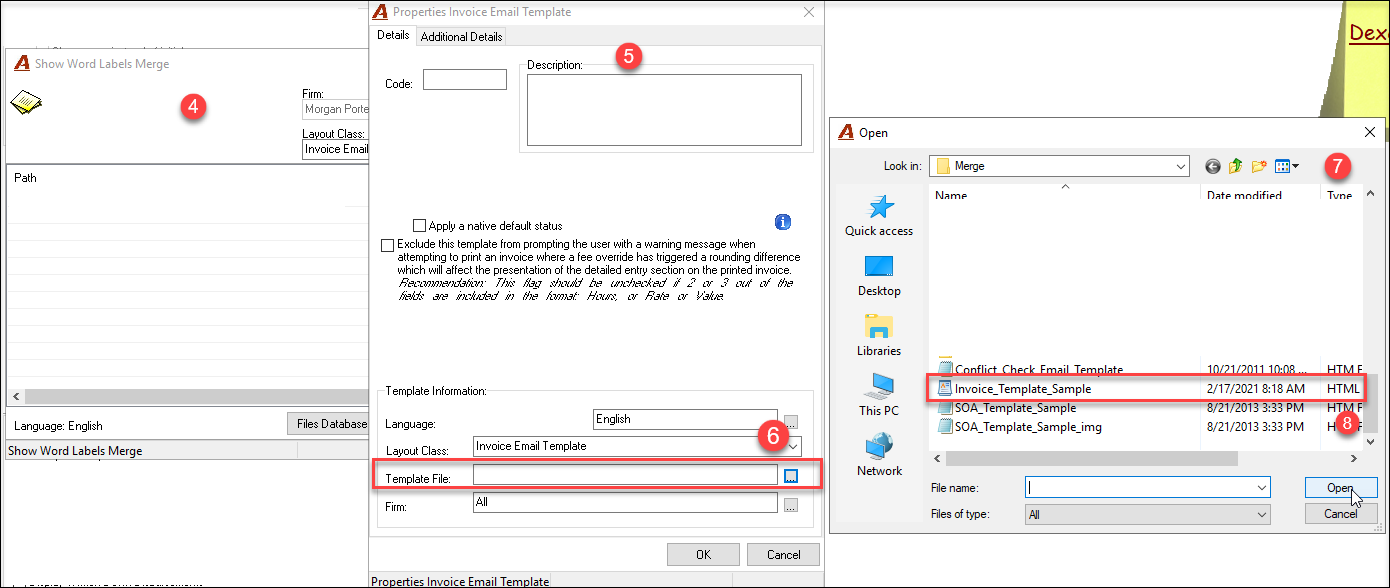Viewport: 1390px width, 588px height.
Task: Create a new folder in Open dialog
Action: tap(1259, 166)
